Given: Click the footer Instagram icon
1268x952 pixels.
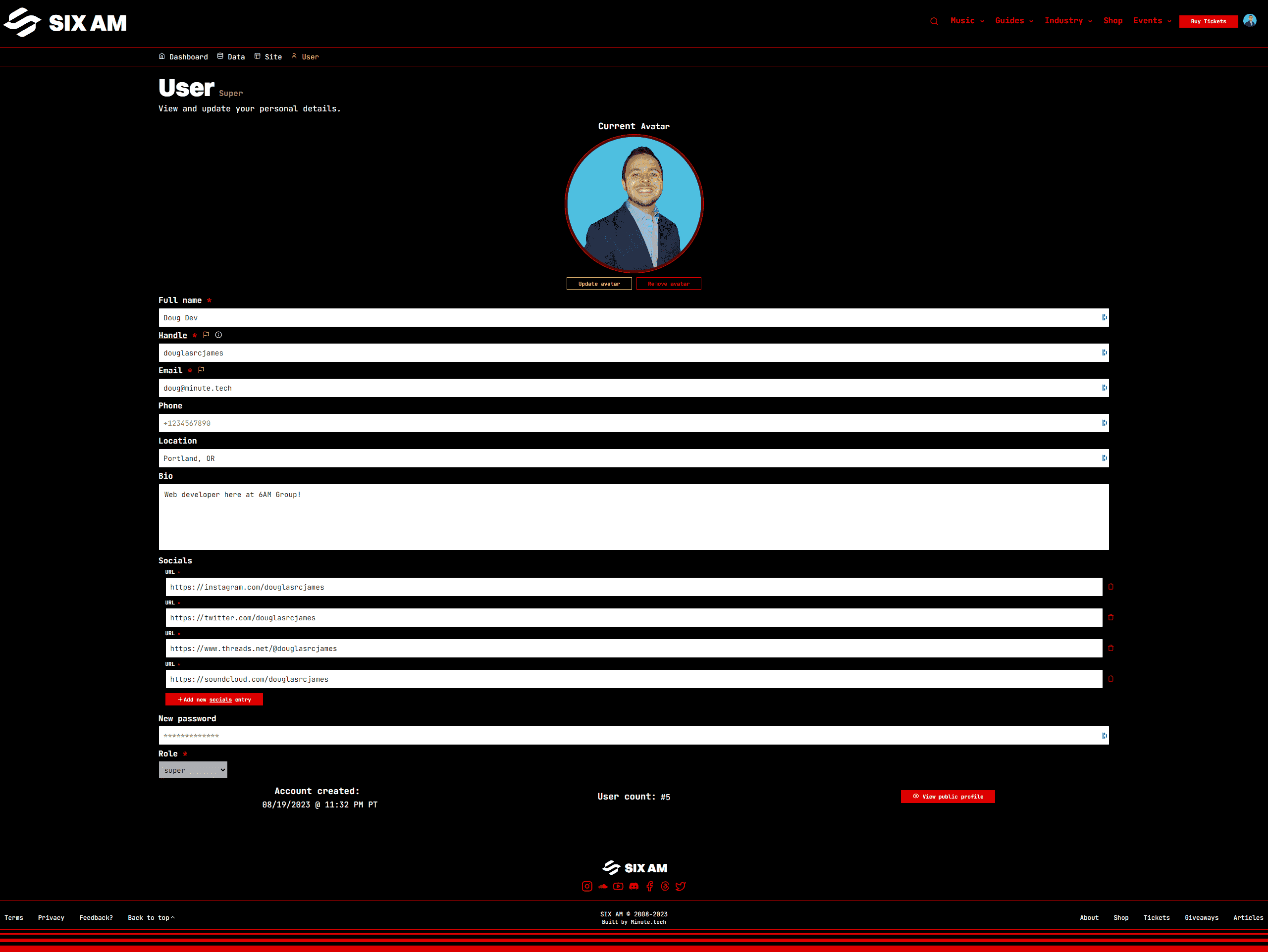Looking at the screenshot, I should tap(586, 886).
